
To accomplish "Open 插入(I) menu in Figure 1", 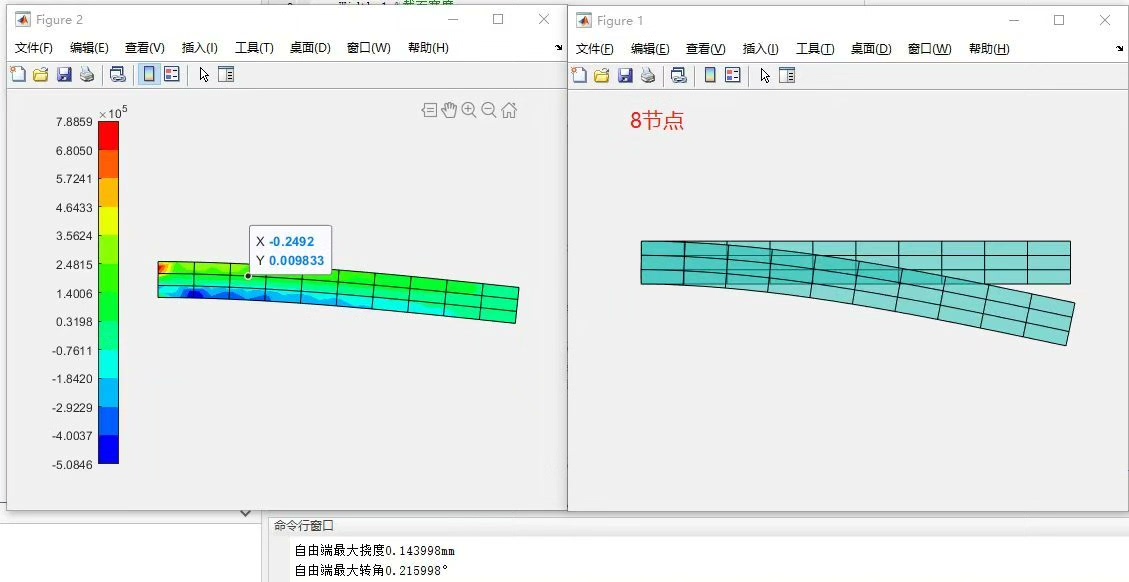I will 760,48.
